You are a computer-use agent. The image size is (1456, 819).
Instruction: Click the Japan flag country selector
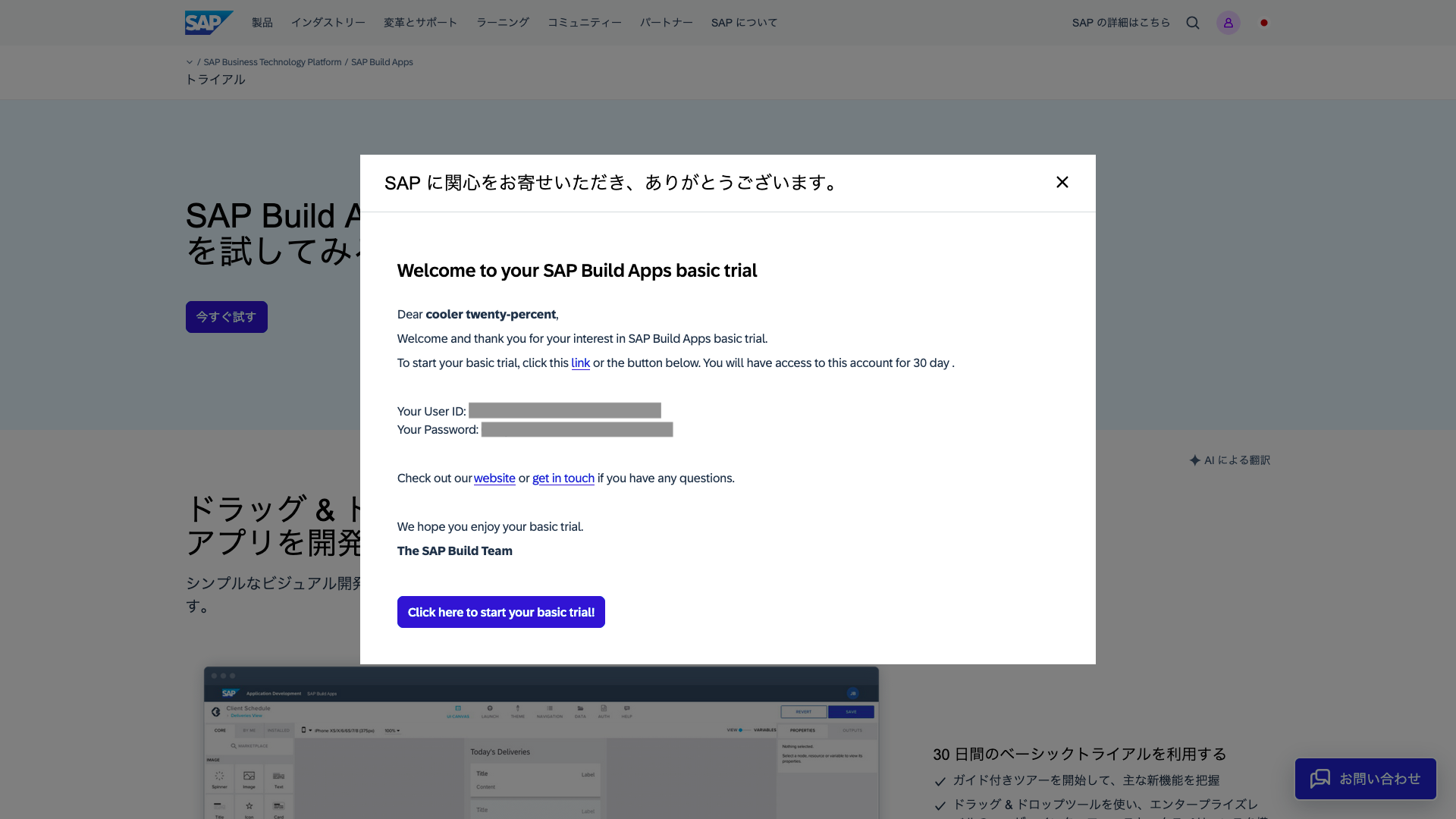(x=1264, y=23)
